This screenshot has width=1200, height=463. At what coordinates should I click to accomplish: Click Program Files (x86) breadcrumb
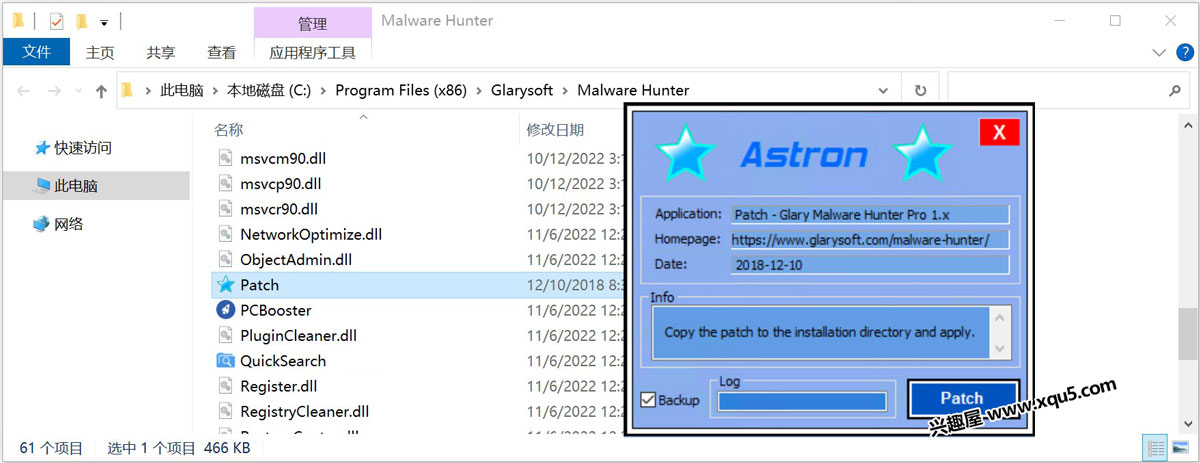click(x=401, y=90)
